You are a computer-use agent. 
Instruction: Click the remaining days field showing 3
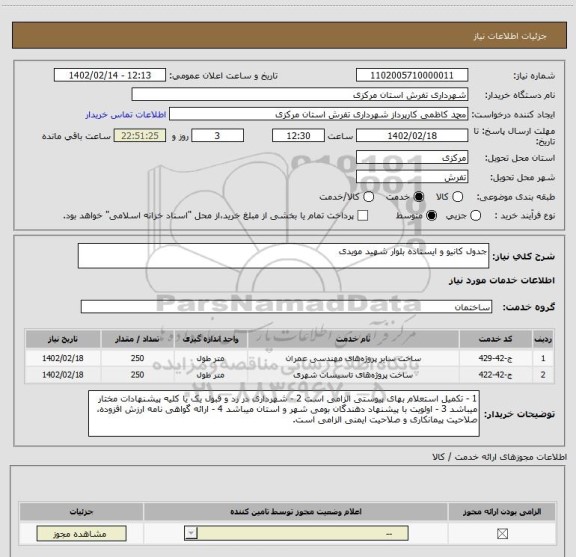click(x=217, y=136)
